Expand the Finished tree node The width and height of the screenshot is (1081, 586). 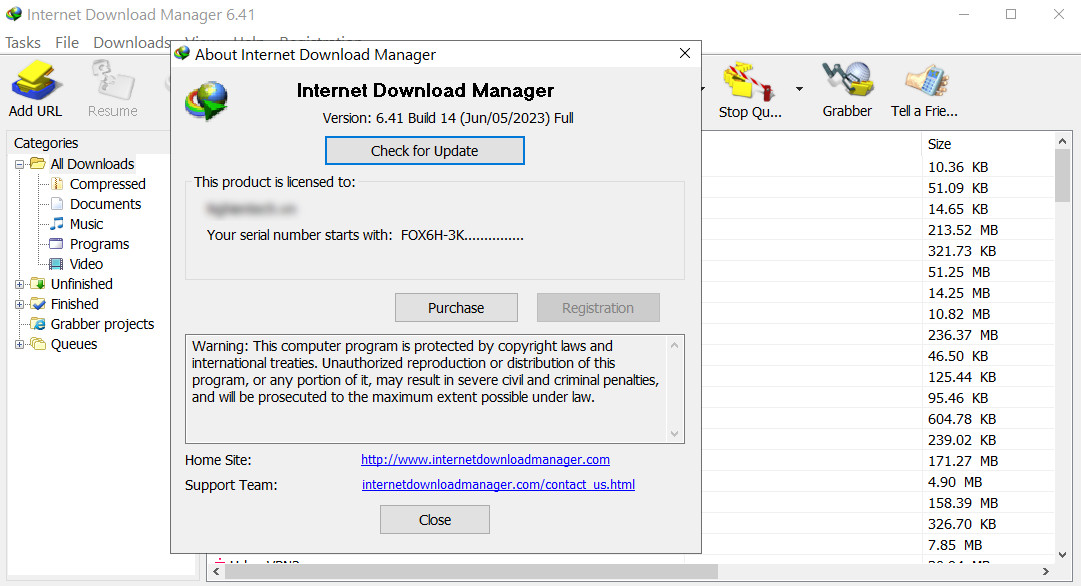pyautogui.click(x=19, y=304)
